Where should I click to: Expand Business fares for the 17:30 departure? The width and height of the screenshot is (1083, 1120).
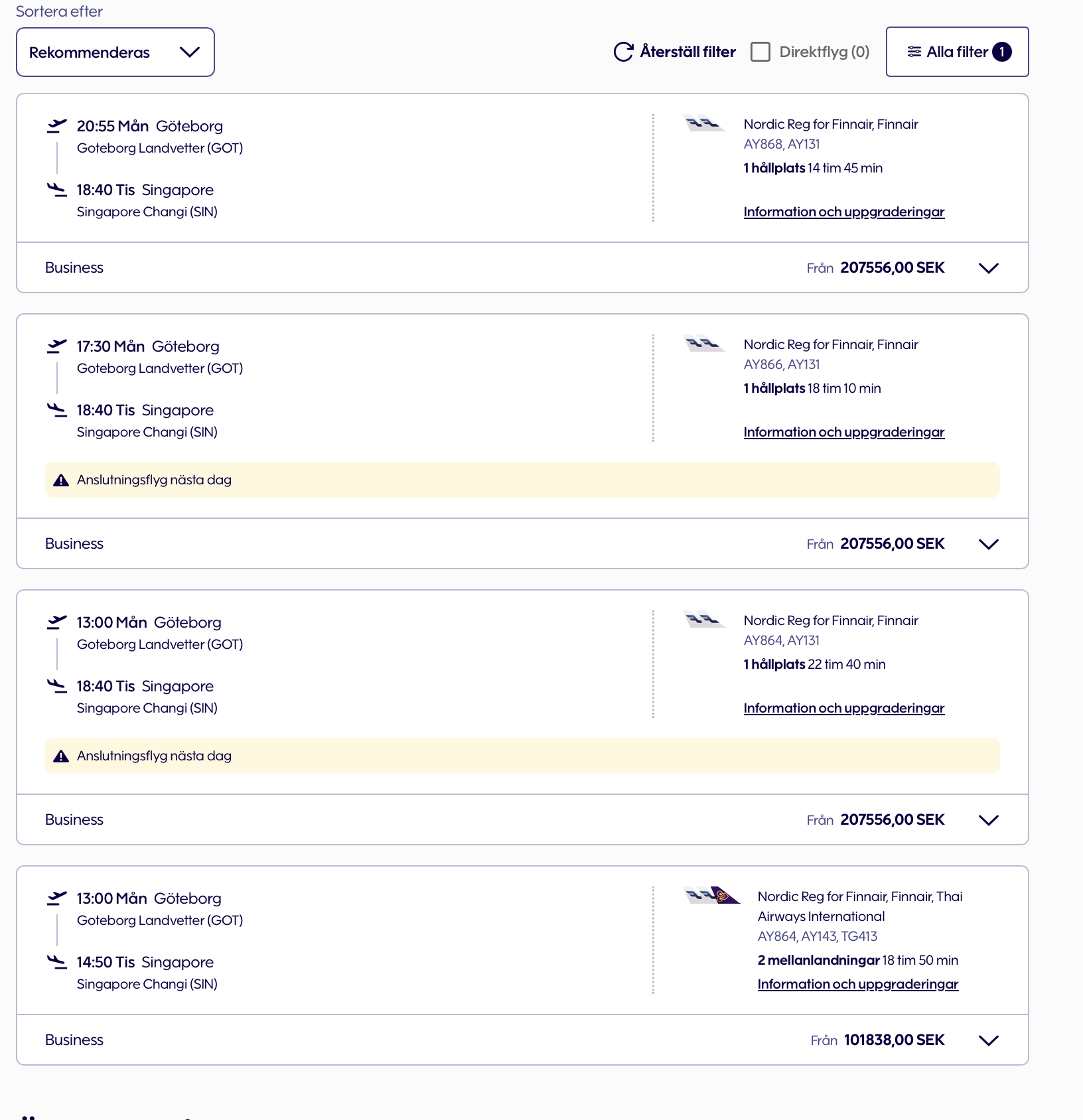(x=988, y=544)
